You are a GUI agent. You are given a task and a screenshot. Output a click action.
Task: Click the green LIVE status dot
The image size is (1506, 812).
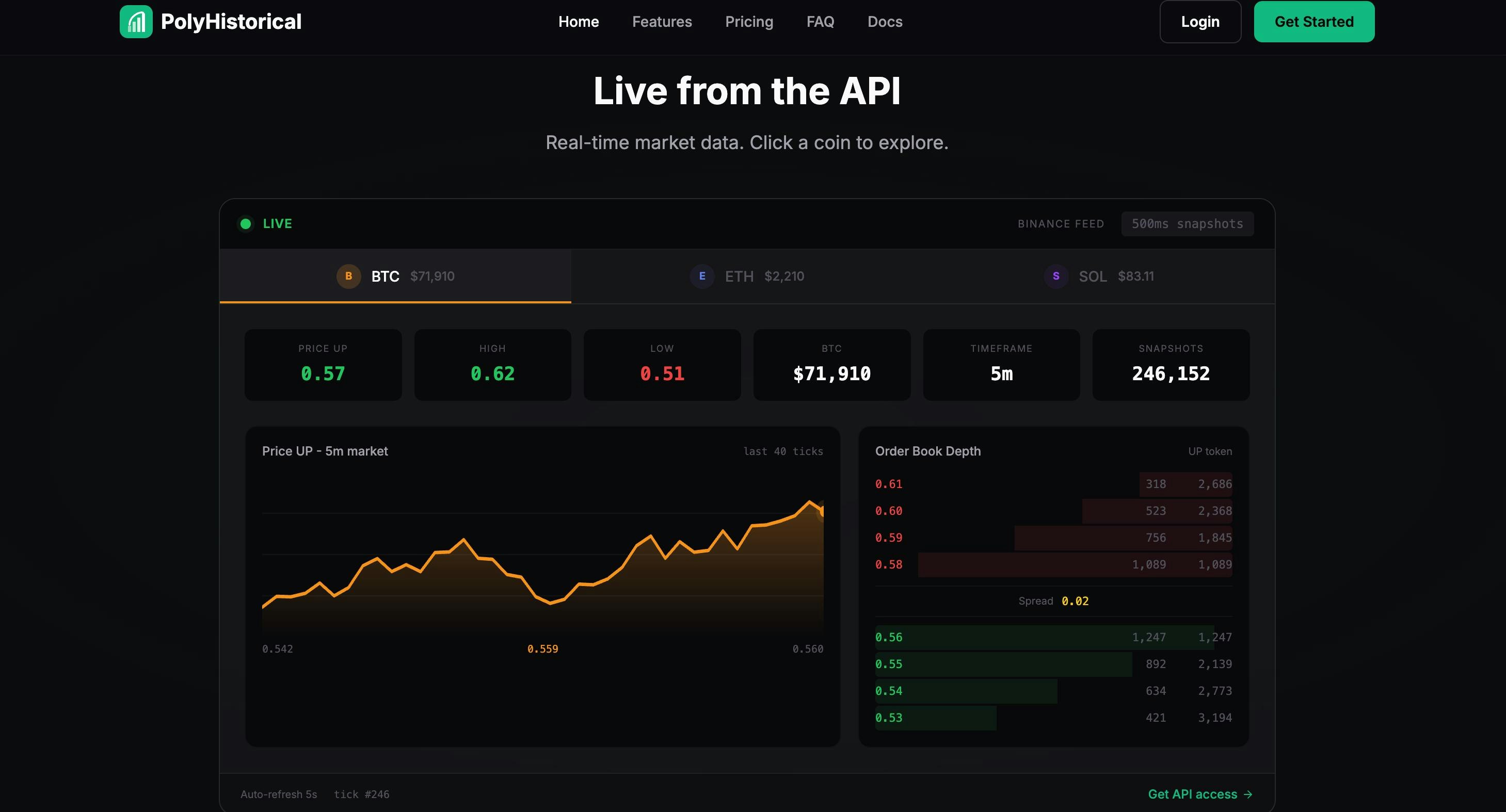click(246, 224)
